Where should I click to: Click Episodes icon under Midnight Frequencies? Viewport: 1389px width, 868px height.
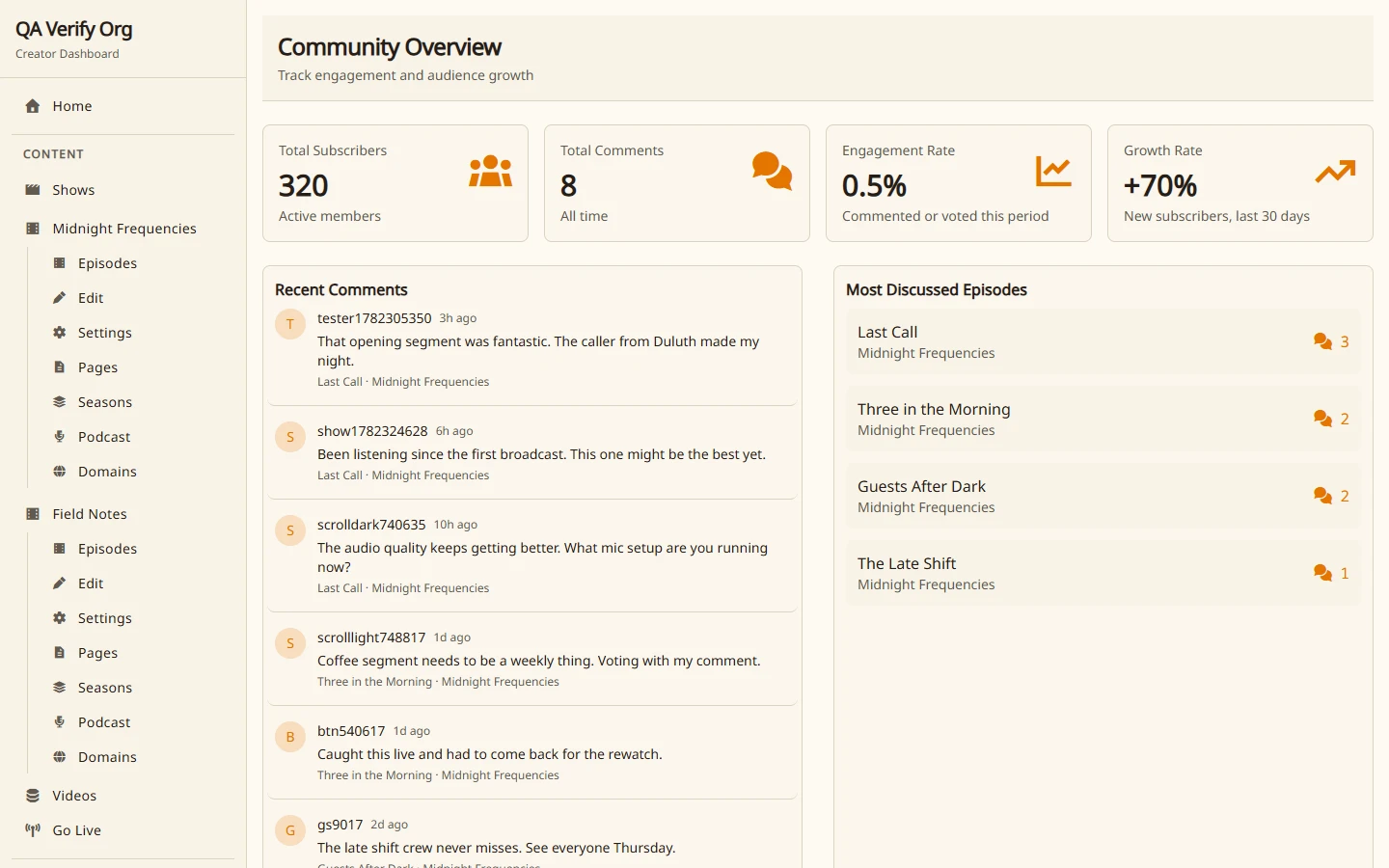pyautogui.click(x=59, y=263)
